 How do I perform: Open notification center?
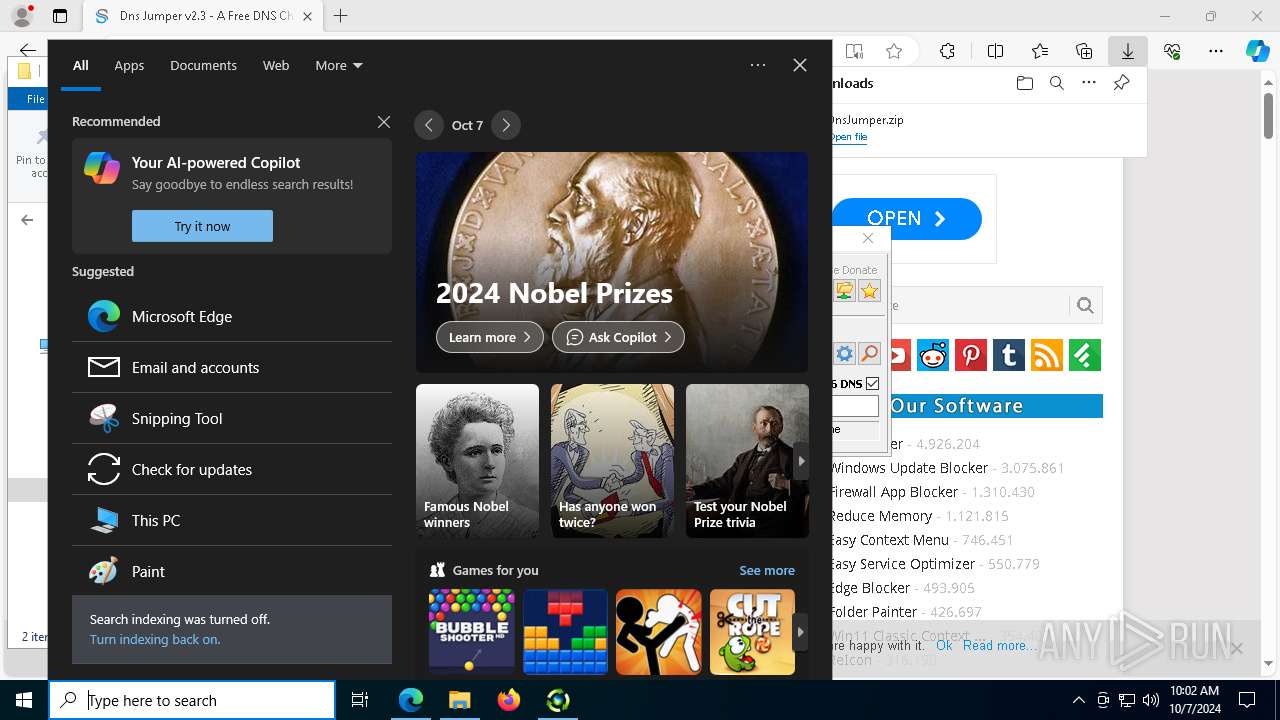pos(1247,700)
